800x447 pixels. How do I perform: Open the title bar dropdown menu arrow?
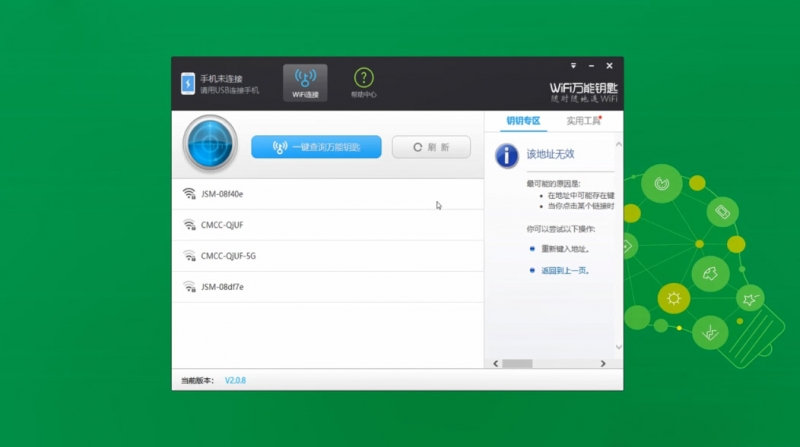click(573, 66)
